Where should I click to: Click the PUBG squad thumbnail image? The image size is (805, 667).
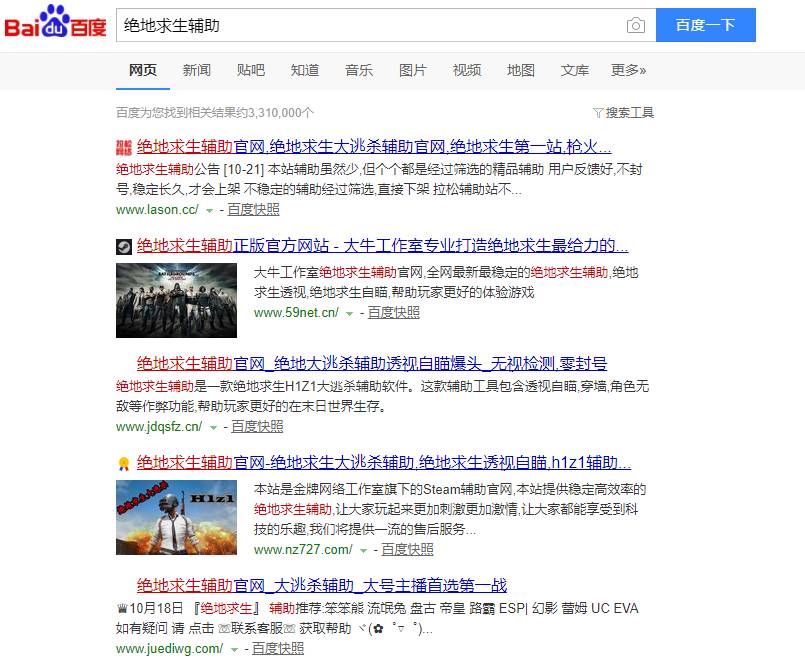[177, 300]
